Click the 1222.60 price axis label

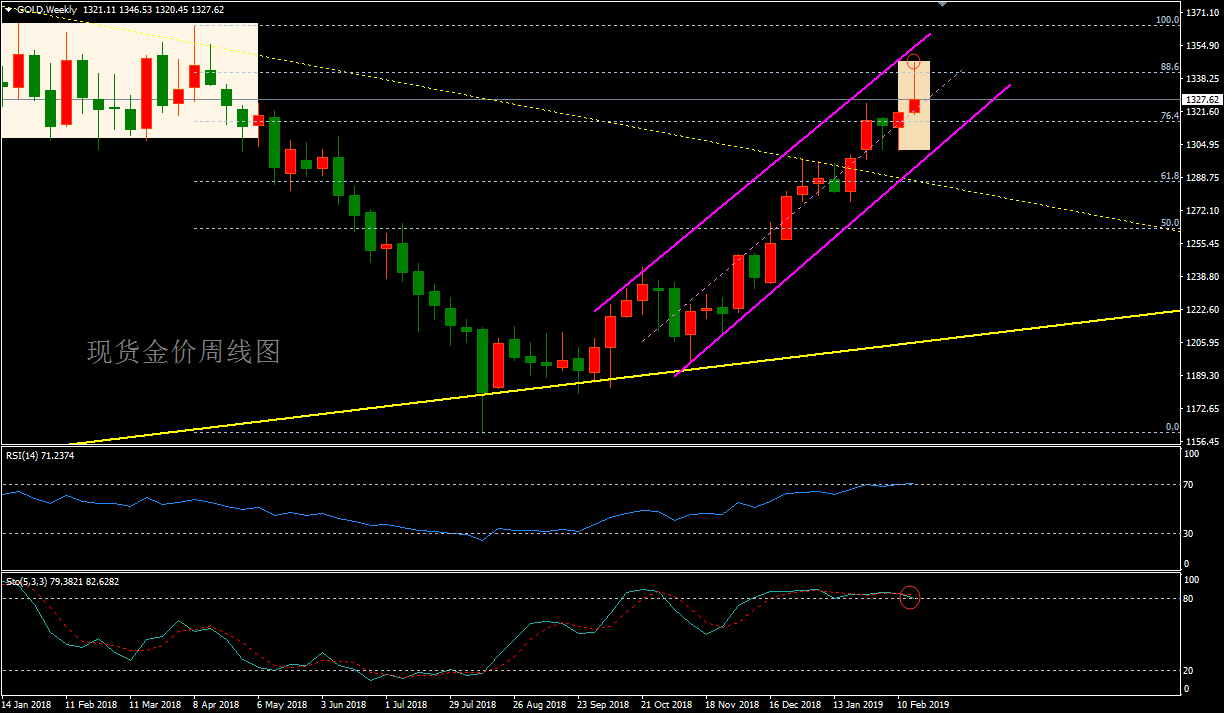pyautogui.click(x=1202, y=310)
